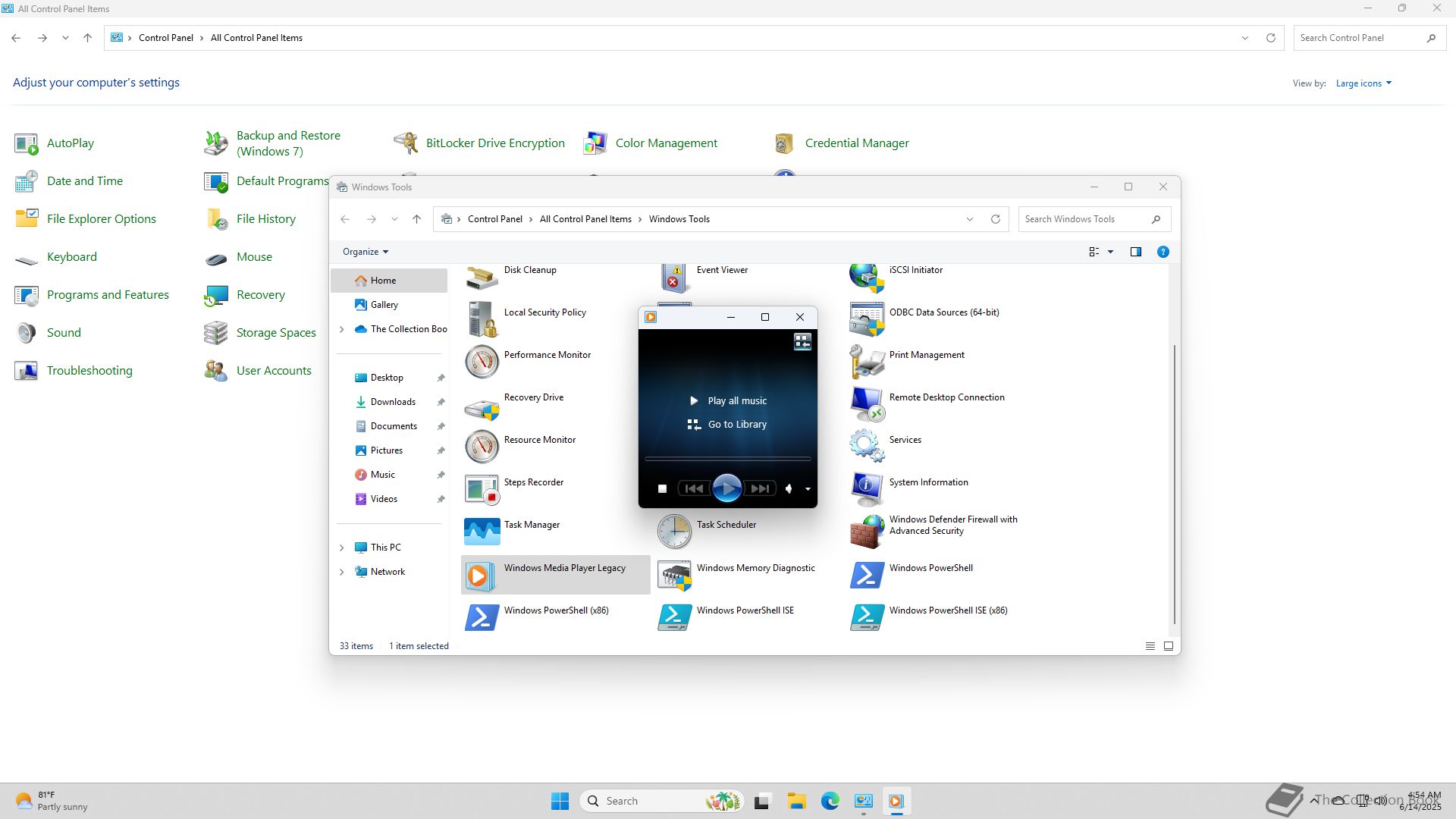Open the View by Large icons dropdown
Screen dimensions: 1456x819
(x=1363, y=83)
